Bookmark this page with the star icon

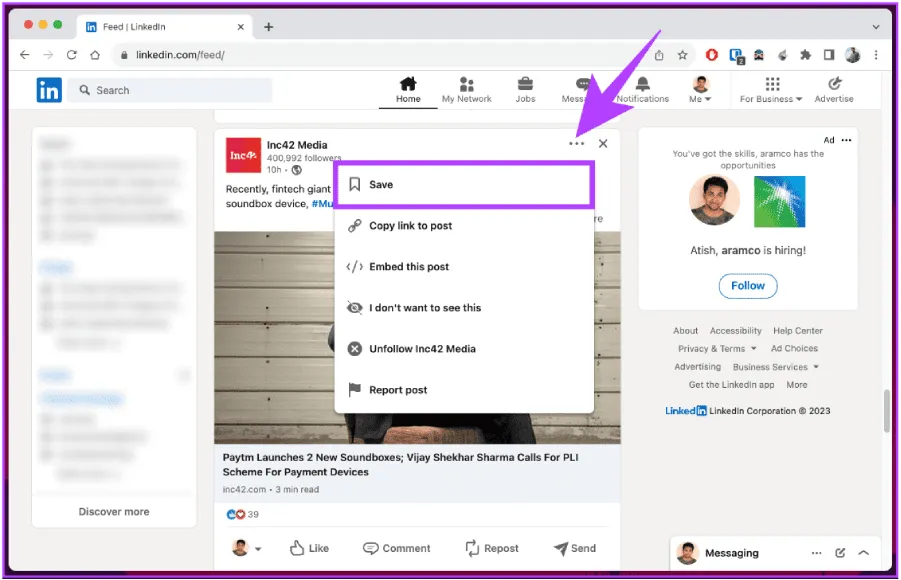coord(682,55)
